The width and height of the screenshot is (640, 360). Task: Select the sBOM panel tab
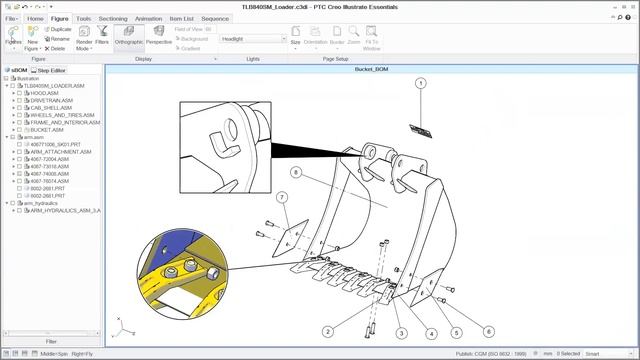click(16, 70)
